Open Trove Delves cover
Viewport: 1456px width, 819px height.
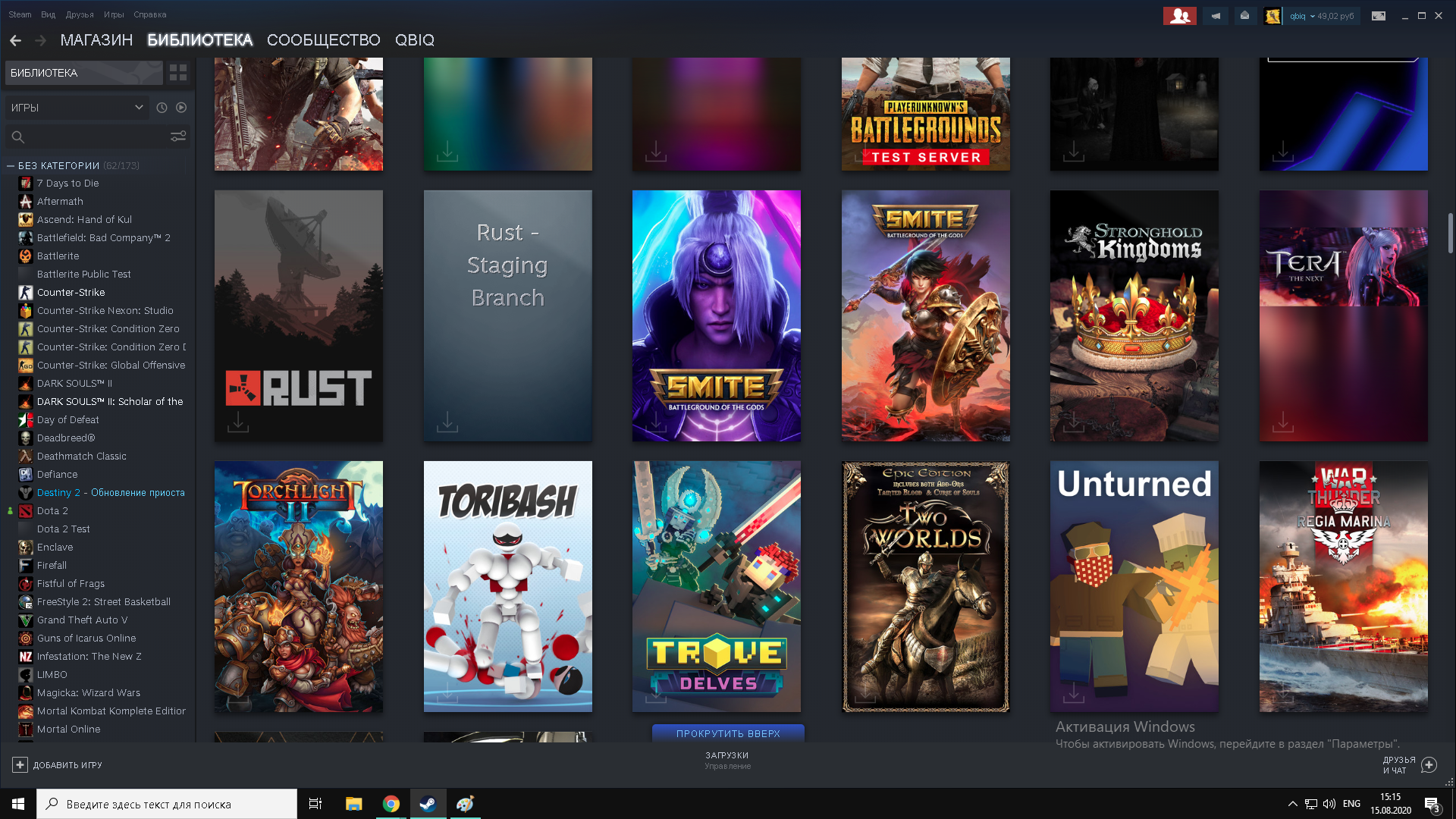(717, 587)
